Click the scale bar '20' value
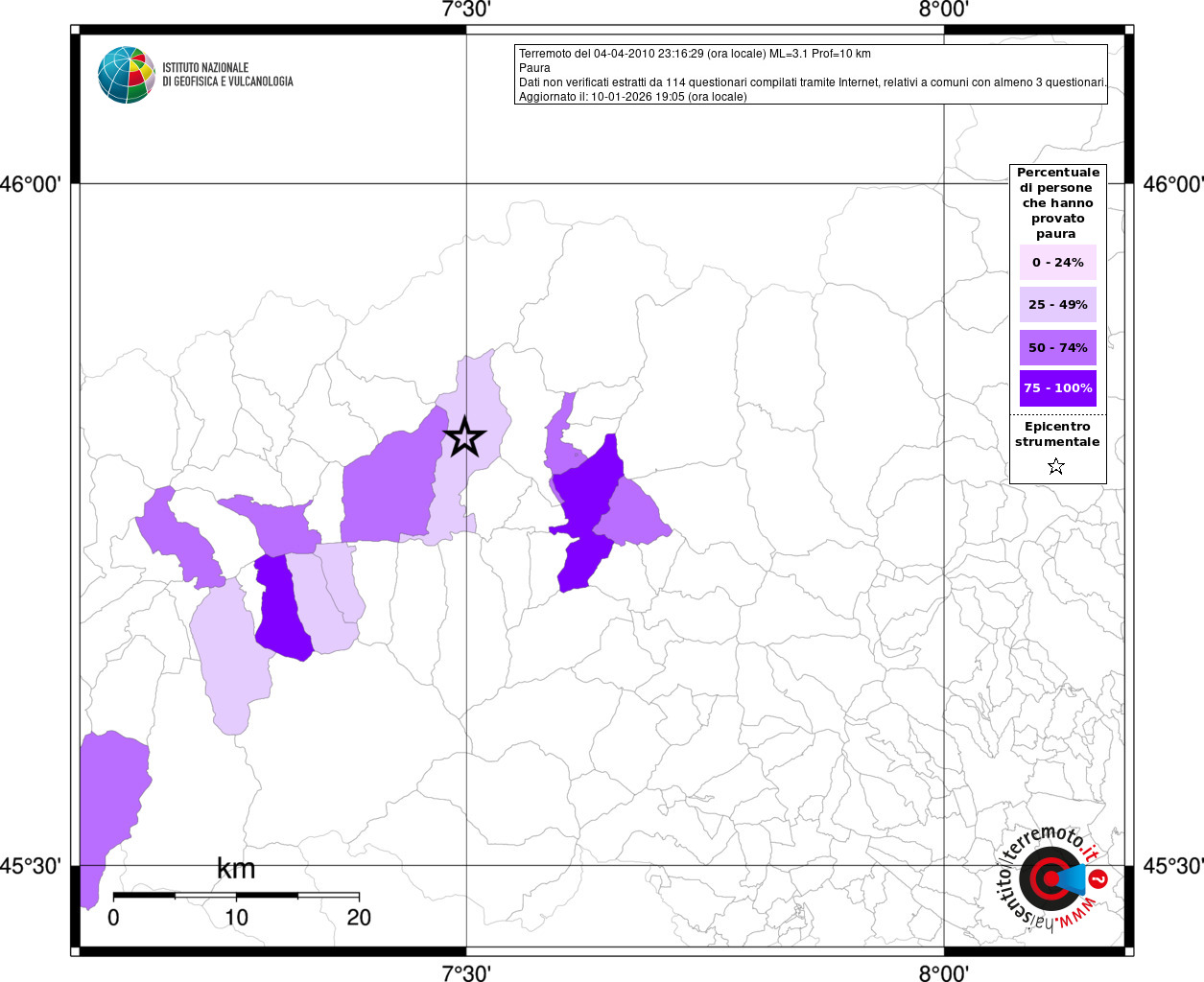This screenshot has height=982, width=1204. 359,918
